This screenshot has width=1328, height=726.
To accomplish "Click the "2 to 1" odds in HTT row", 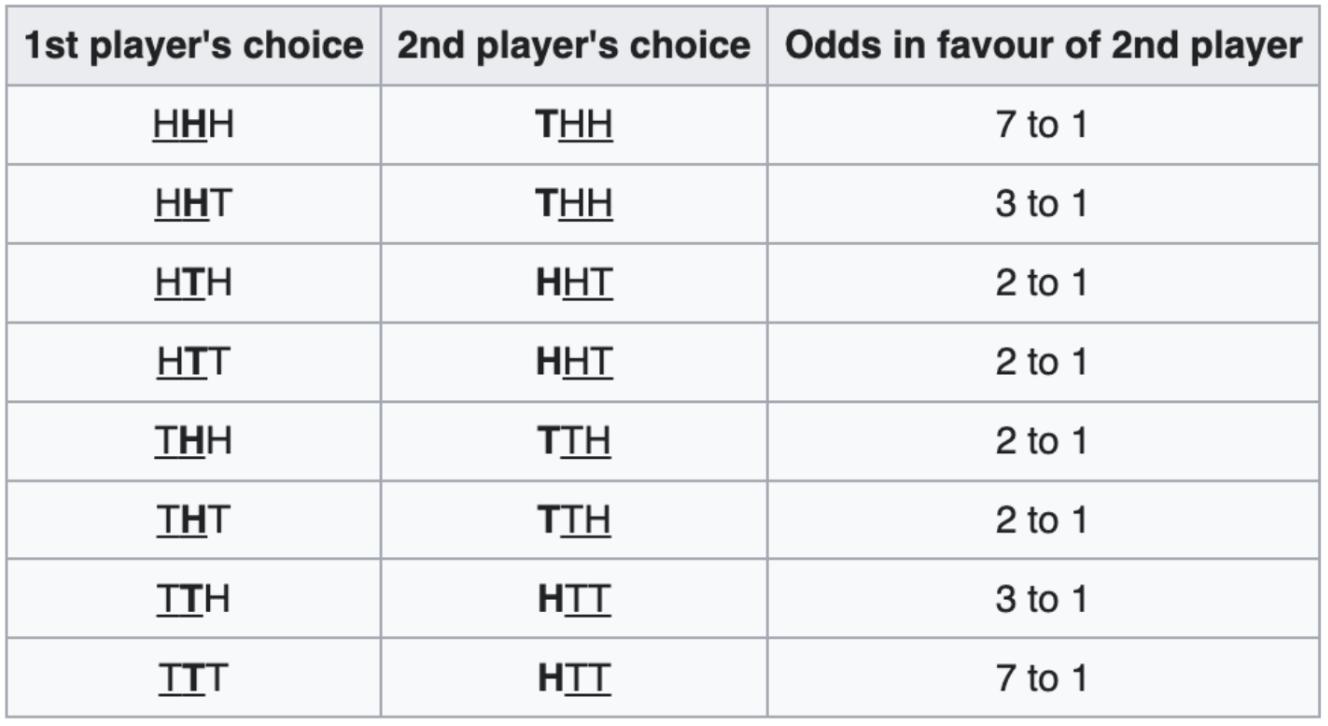I will click(1041, 362).
